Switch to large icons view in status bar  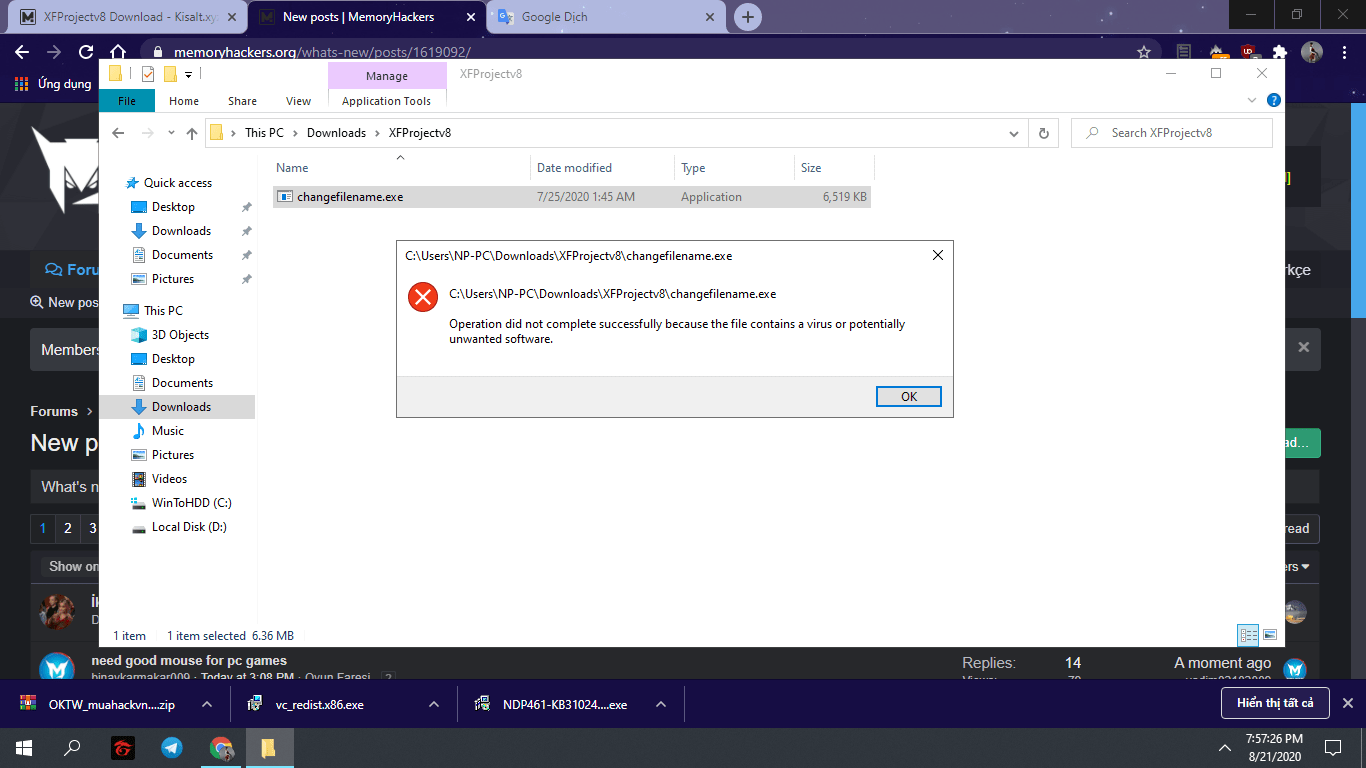[1270, 635]
